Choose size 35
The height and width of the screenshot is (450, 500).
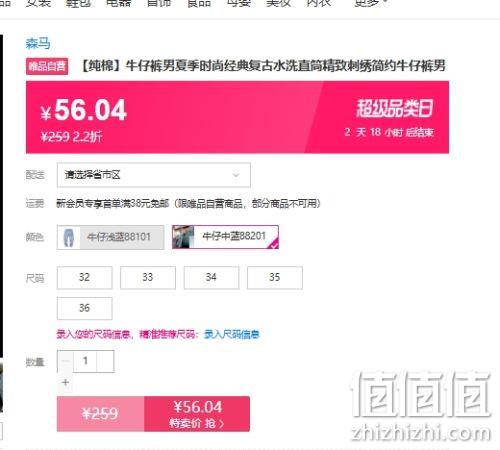tap(275, 277)
